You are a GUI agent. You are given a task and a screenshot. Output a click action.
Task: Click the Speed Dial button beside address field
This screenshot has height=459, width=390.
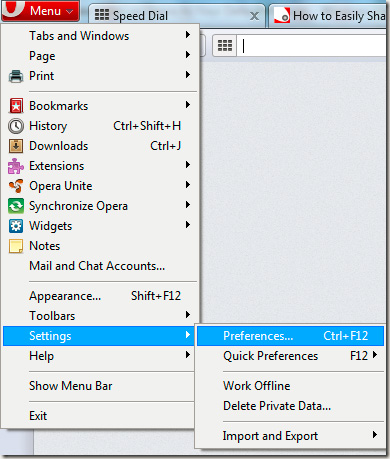tap(225, 45)
